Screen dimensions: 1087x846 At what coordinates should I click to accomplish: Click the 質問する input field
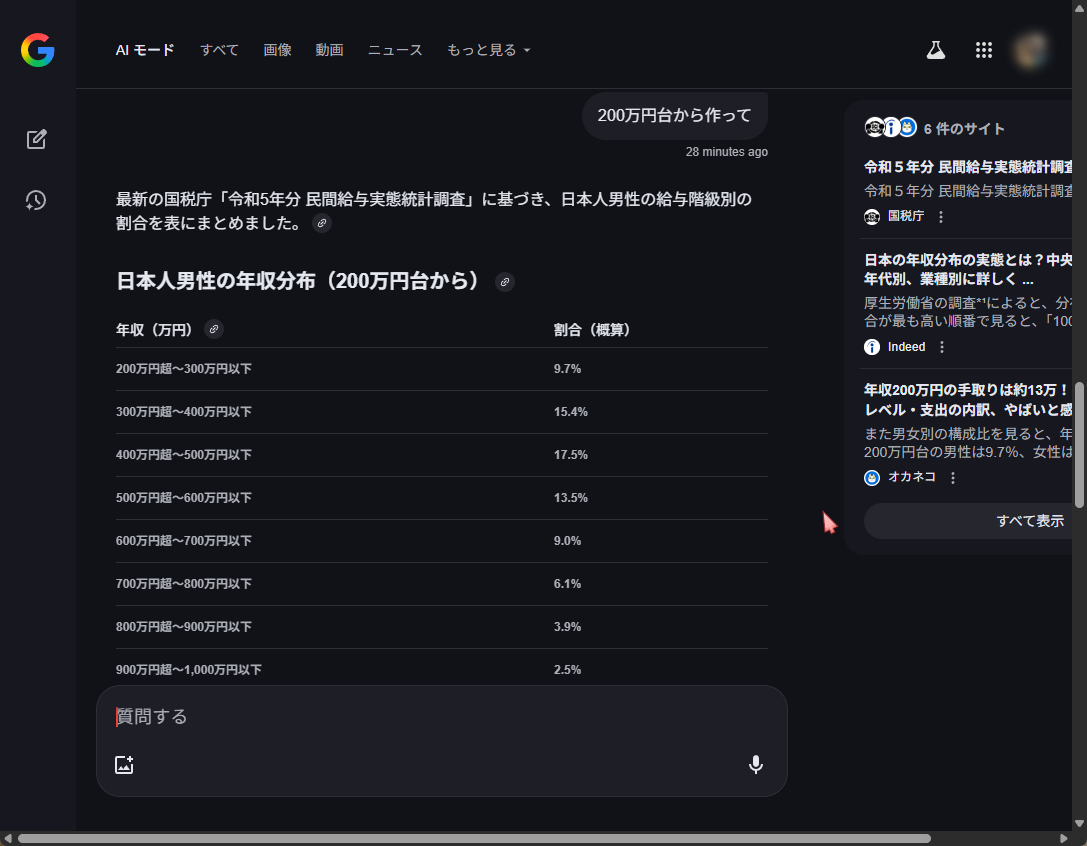click(x=440, y=717)
